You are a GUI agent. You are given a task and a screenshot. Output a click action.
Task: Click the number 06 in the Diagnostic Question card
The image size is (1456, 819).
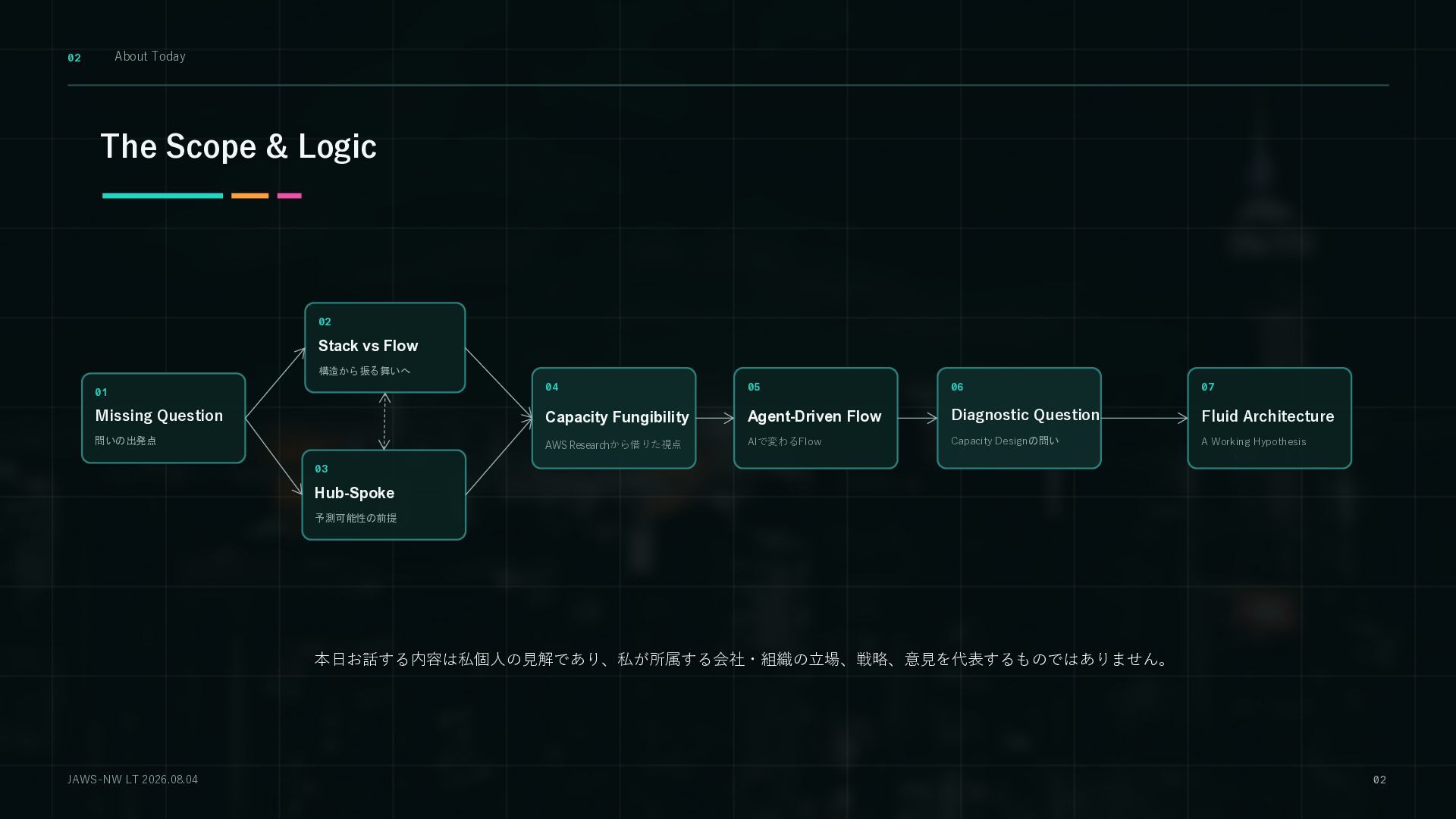[x=957, y=387]
